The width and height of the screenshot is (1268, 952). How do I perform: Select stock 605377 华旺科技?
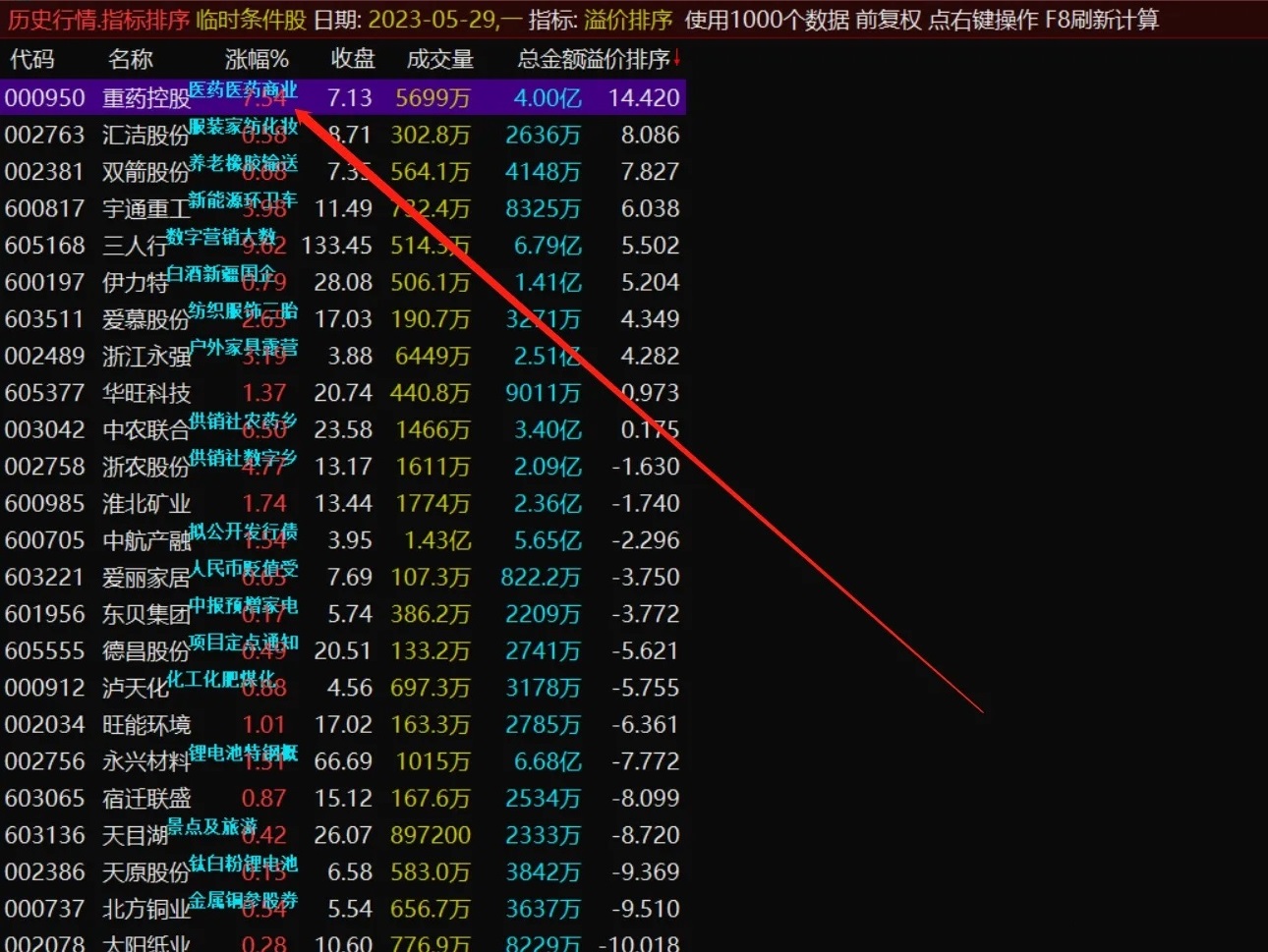(x=342, y=392)
